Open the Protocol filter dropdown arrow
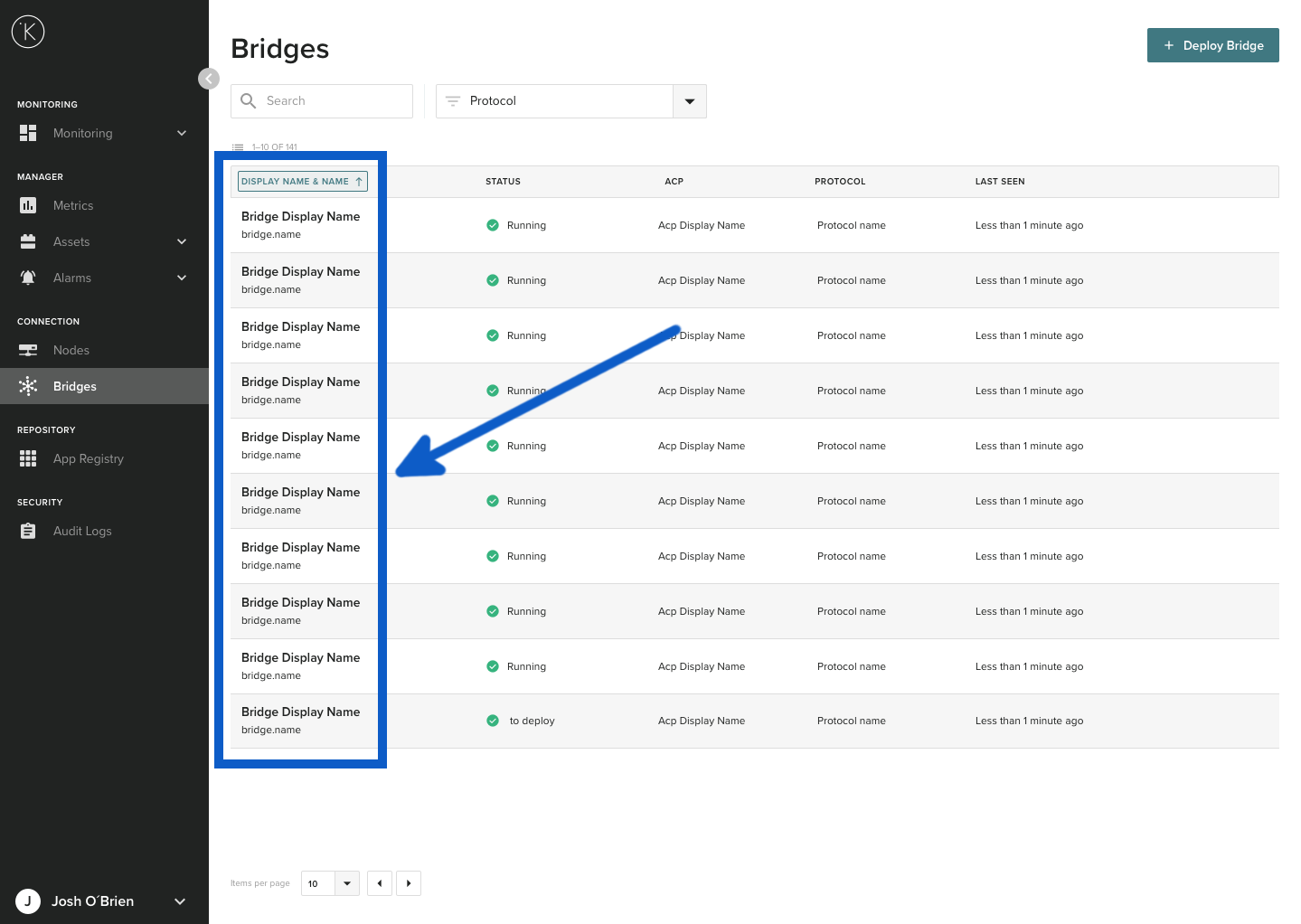Screen dimensions: 1301x924 tap(690, 101)
